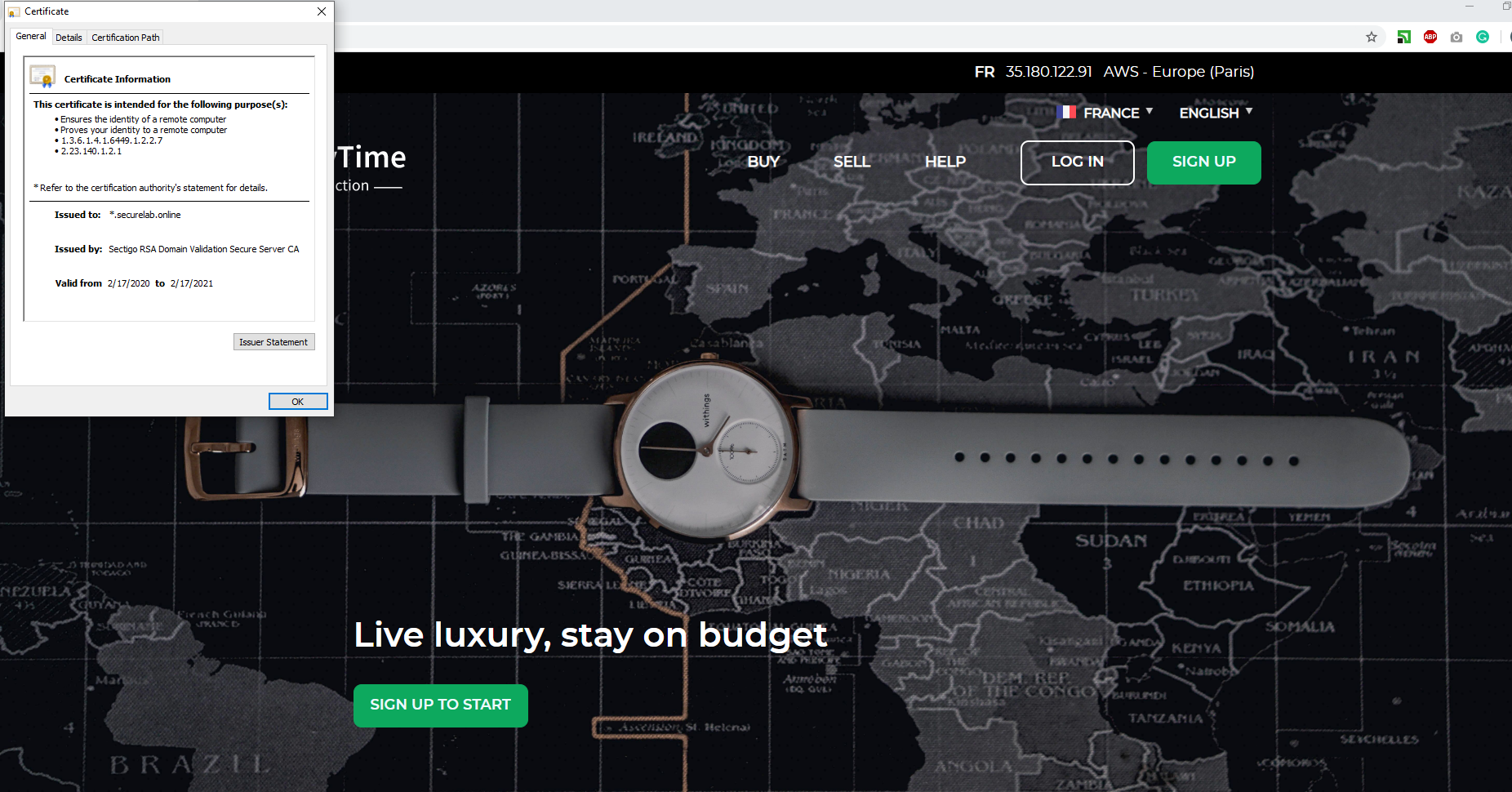Open the LOG IN button
The height and width of the screenshot is (792, 1512).
[1078, 162]
